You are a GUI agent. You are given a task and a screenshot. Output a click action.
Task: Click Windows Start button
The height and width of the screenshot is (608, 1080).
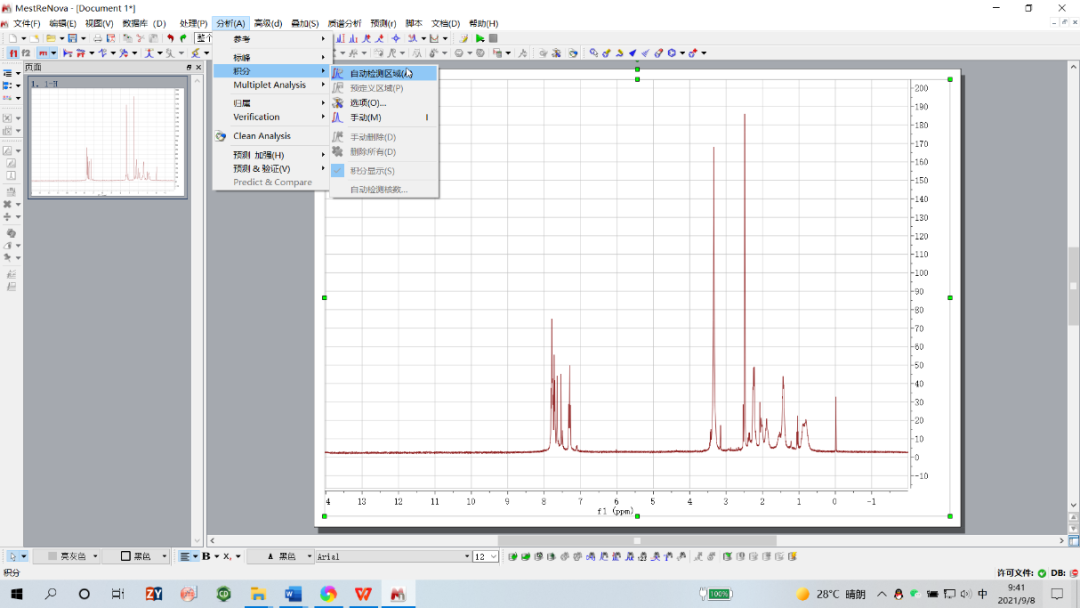point(17,594)
